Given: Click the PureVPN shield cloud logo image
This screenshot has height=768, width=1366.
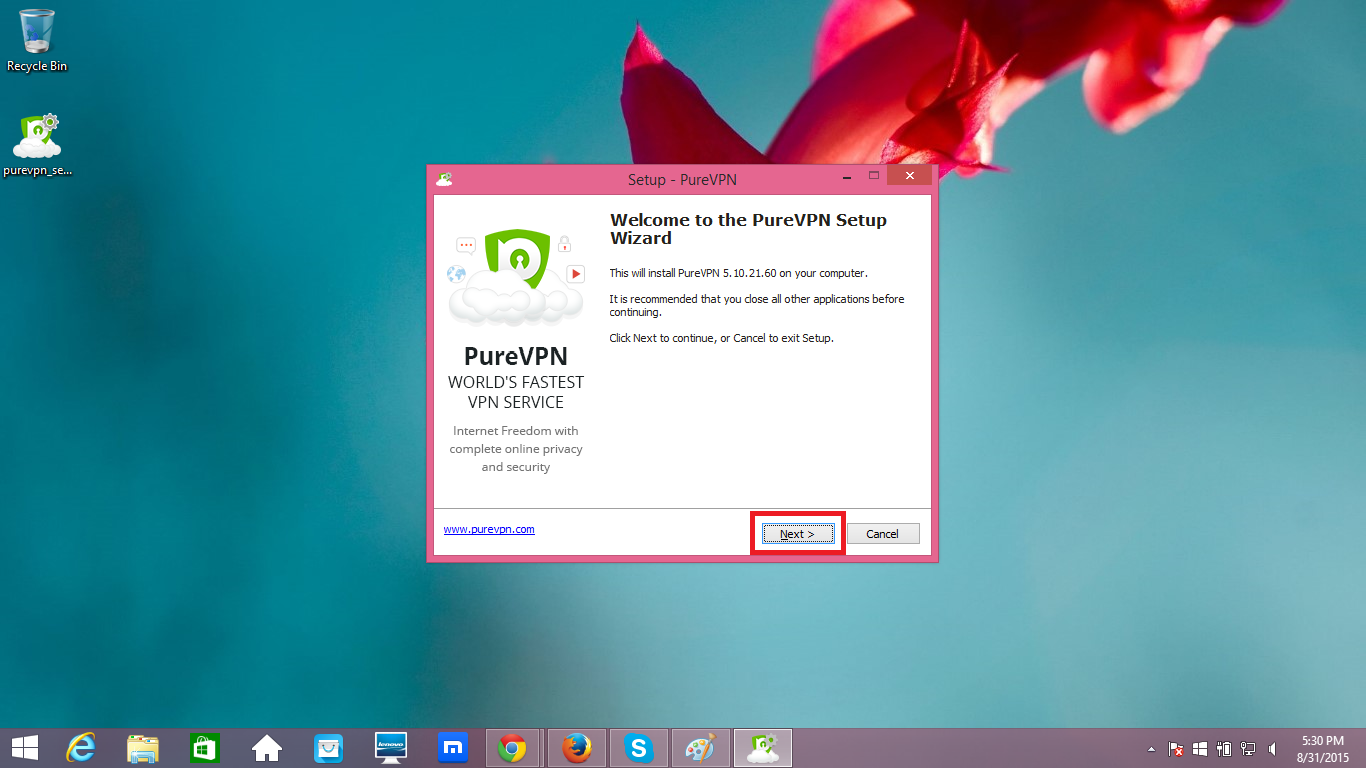Looking at the screenshot, I should (516, 277).
